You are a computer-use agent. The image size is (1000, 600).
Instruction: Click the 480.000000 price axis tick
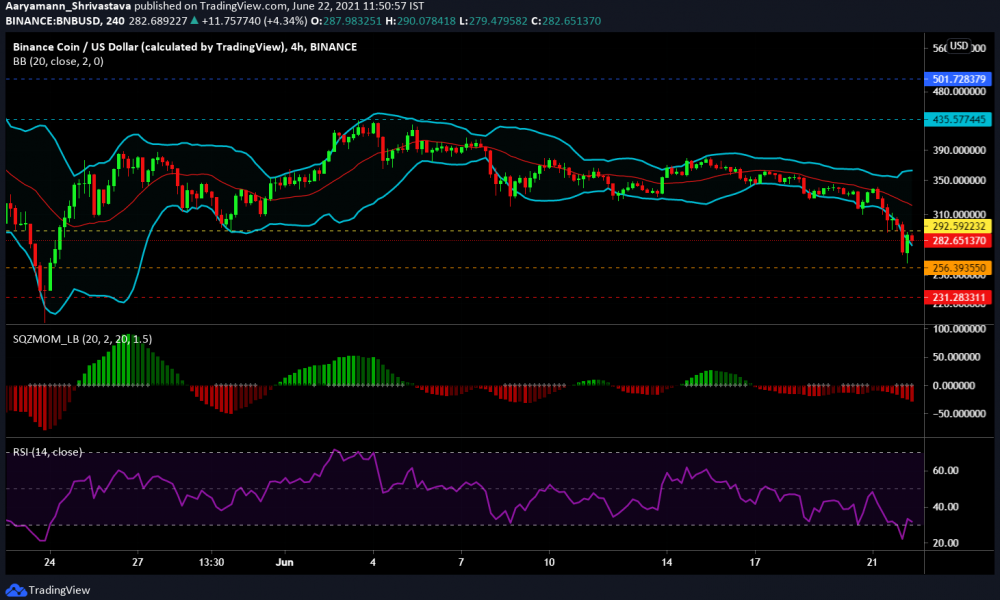[x=959, y=92]
